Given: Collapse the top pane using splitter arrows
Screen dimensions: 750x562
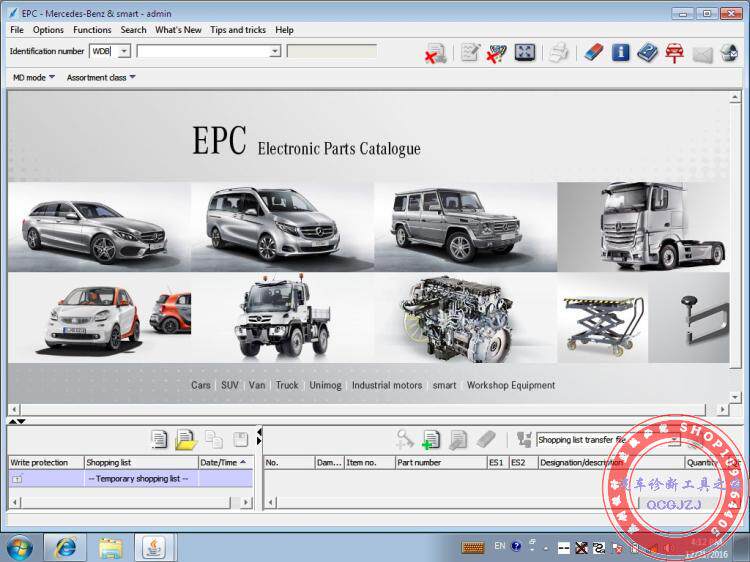Looking at the screenshot, I should [13, 421].
